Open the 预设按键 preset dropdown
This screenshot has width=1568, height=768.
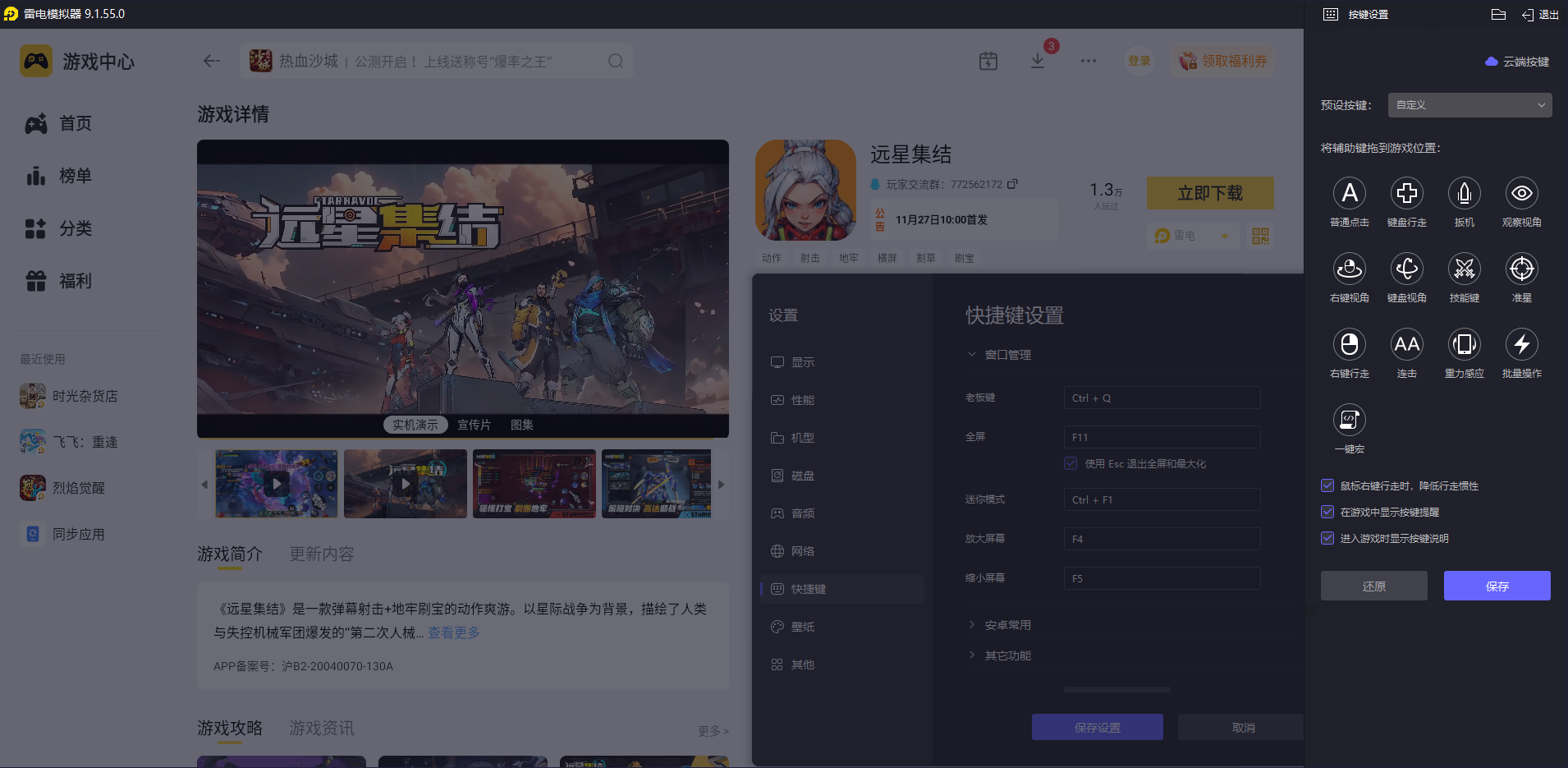coord(1468,105)
